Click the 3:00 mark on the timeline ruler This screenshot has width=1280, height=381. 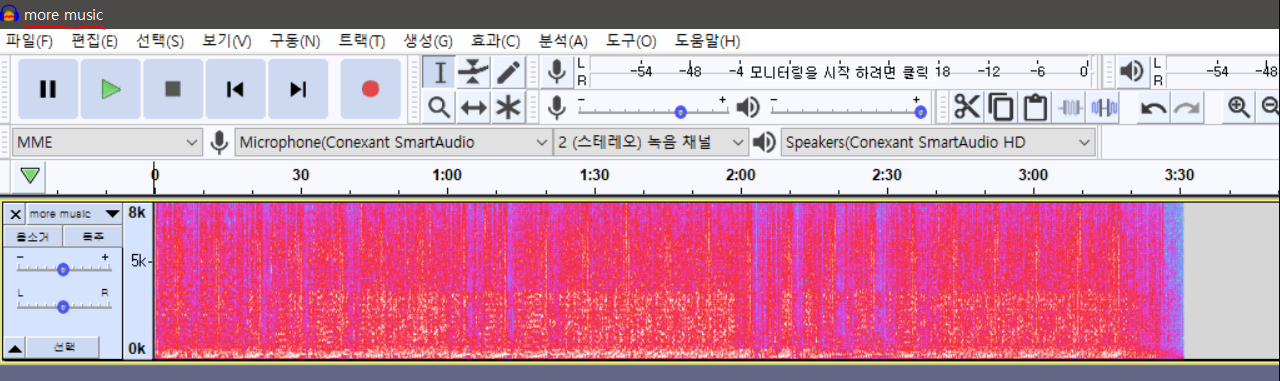1034,175
